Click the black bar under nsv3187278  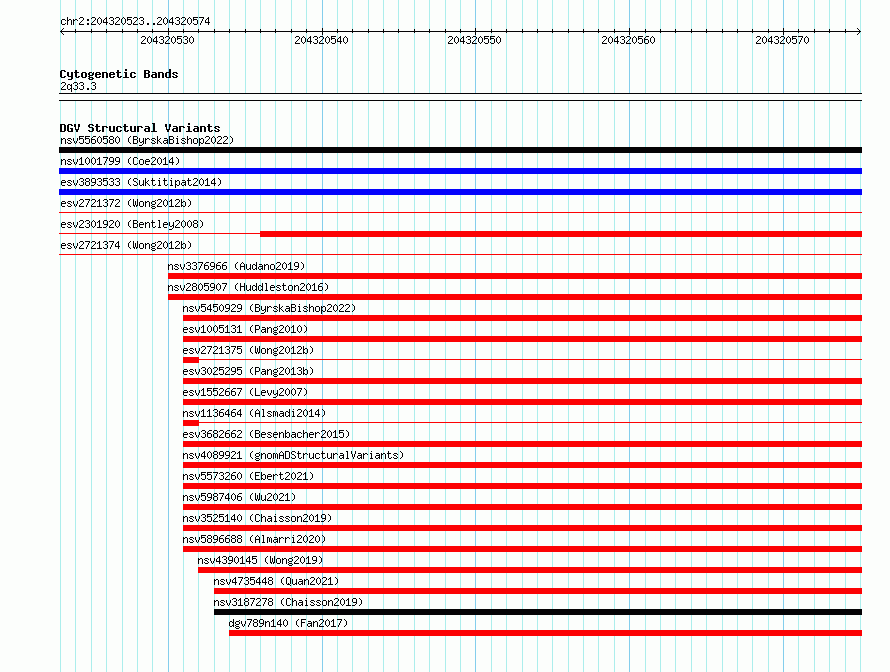pyautogui.click(x=538, y=612)
